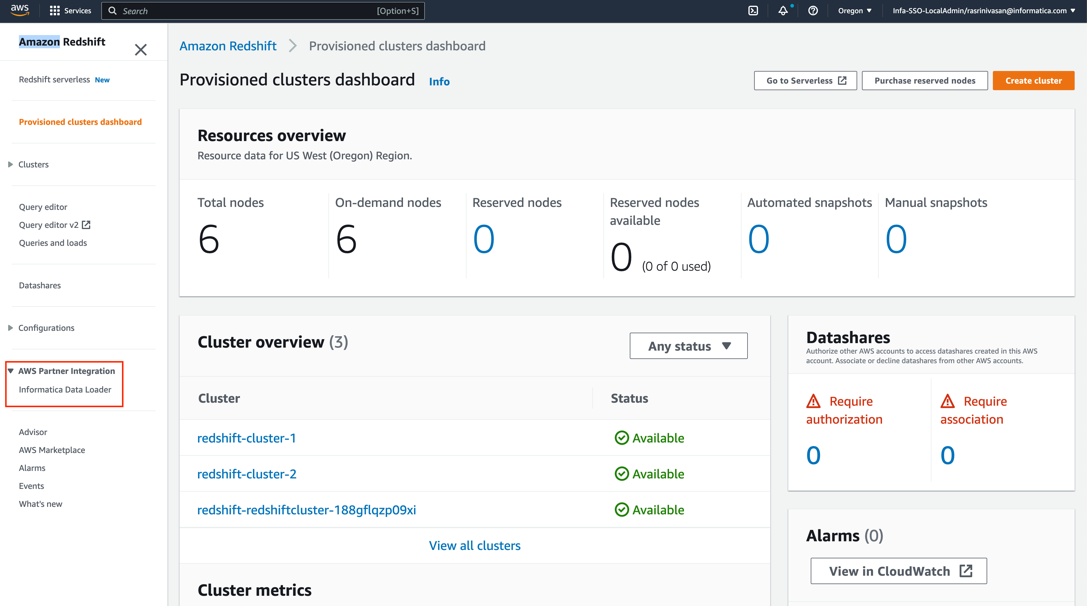Open Informatica Data Loader
This screenshot has height=606, width=1087.
coord(65,389)
